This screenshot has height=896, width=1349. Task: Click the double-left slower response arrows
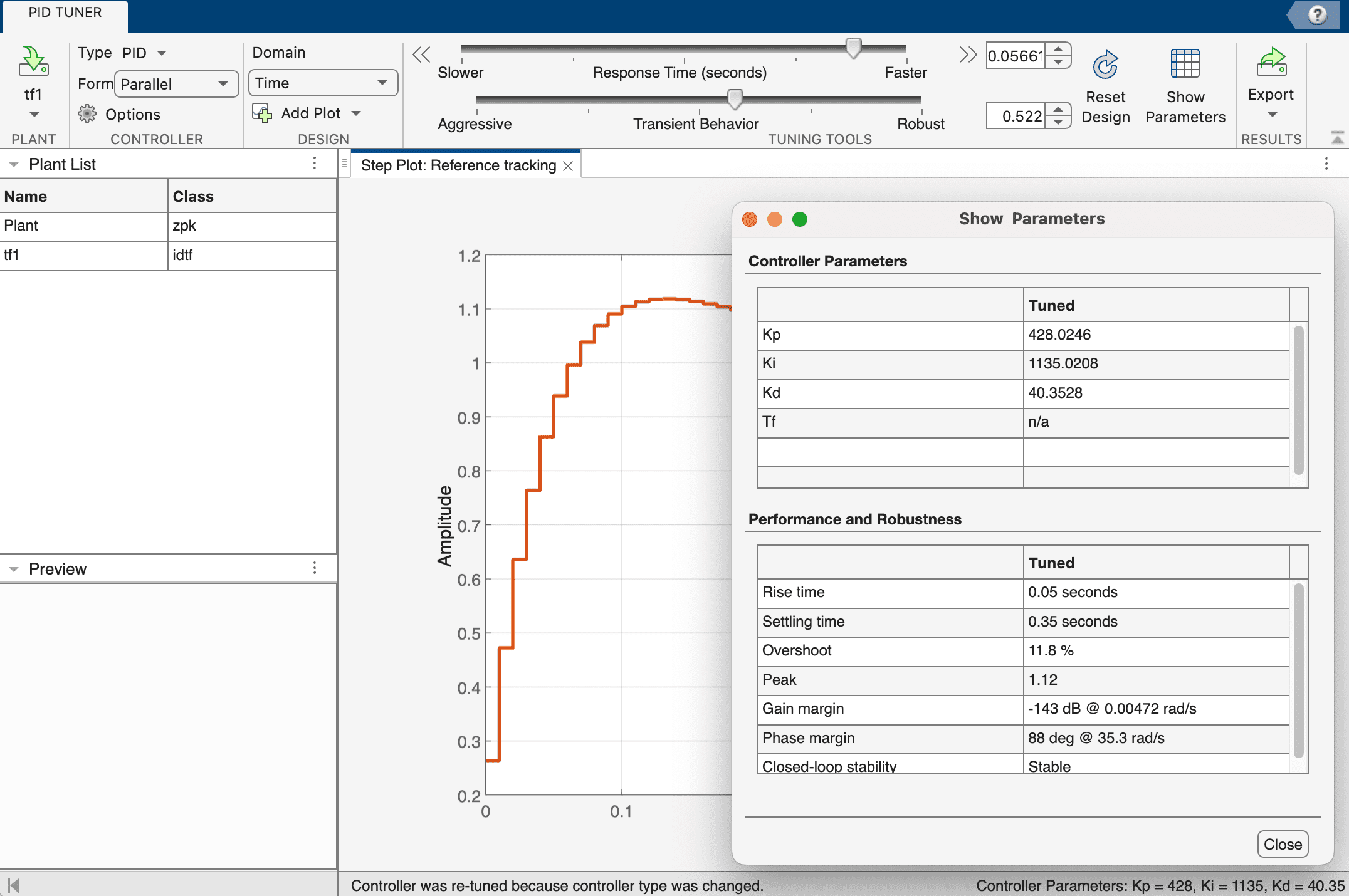coord(421,55)
